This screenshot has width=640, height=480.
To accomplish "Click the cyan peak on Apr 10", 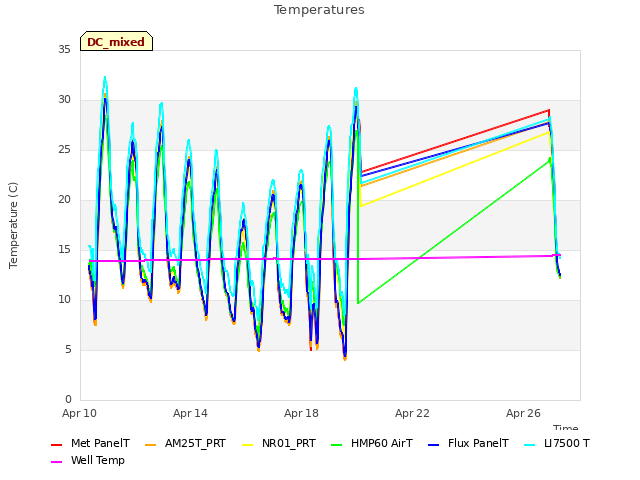I will [x=105, y=77].
